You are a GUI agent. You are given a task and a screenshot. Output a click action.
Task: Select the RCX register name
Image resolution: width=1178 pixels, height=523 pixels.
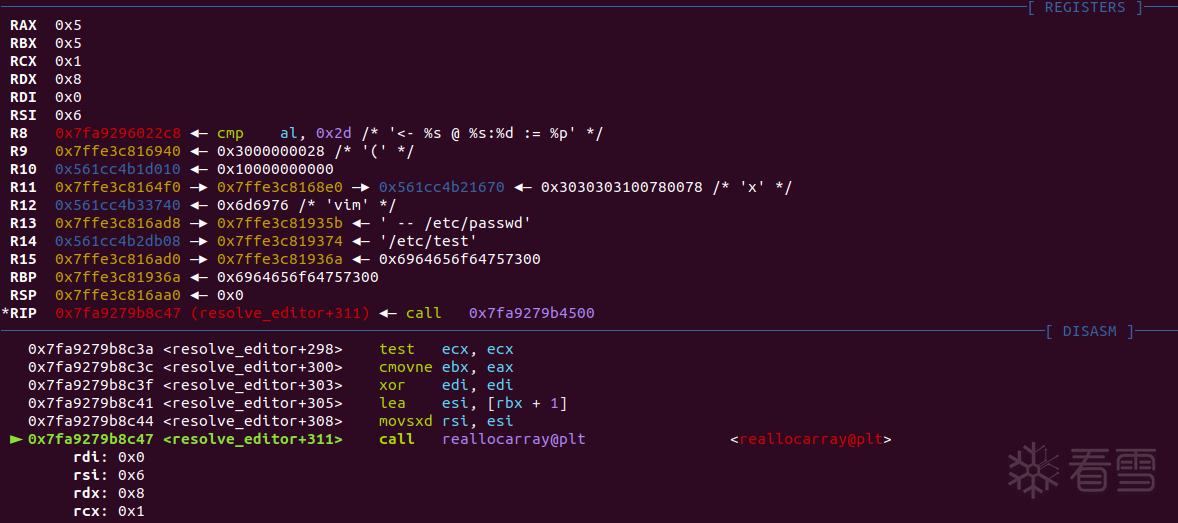coord(23,62)
